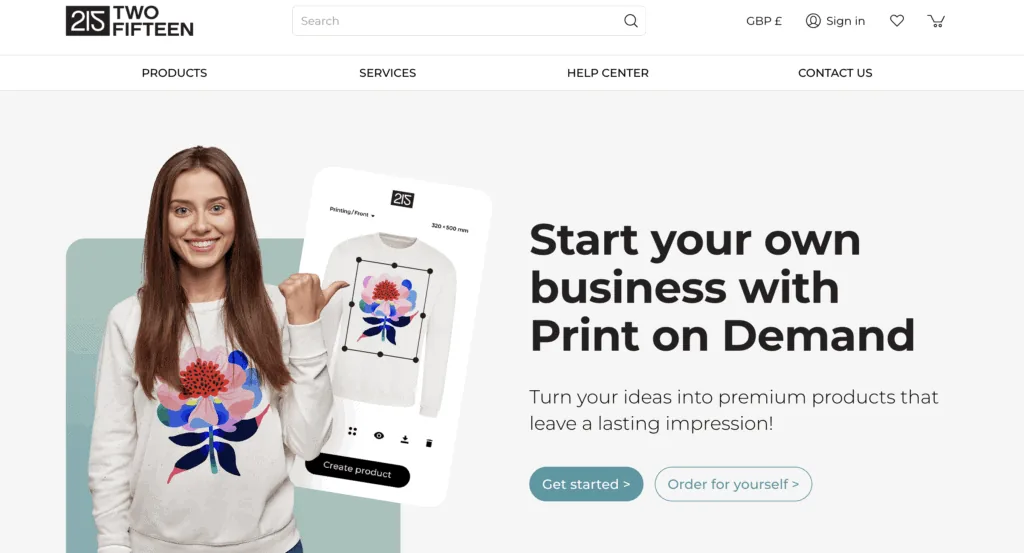The height and width of the screenshot is (553, 1024).
Task: Open the GBP £ currency selector
Action: pos(763,21)
